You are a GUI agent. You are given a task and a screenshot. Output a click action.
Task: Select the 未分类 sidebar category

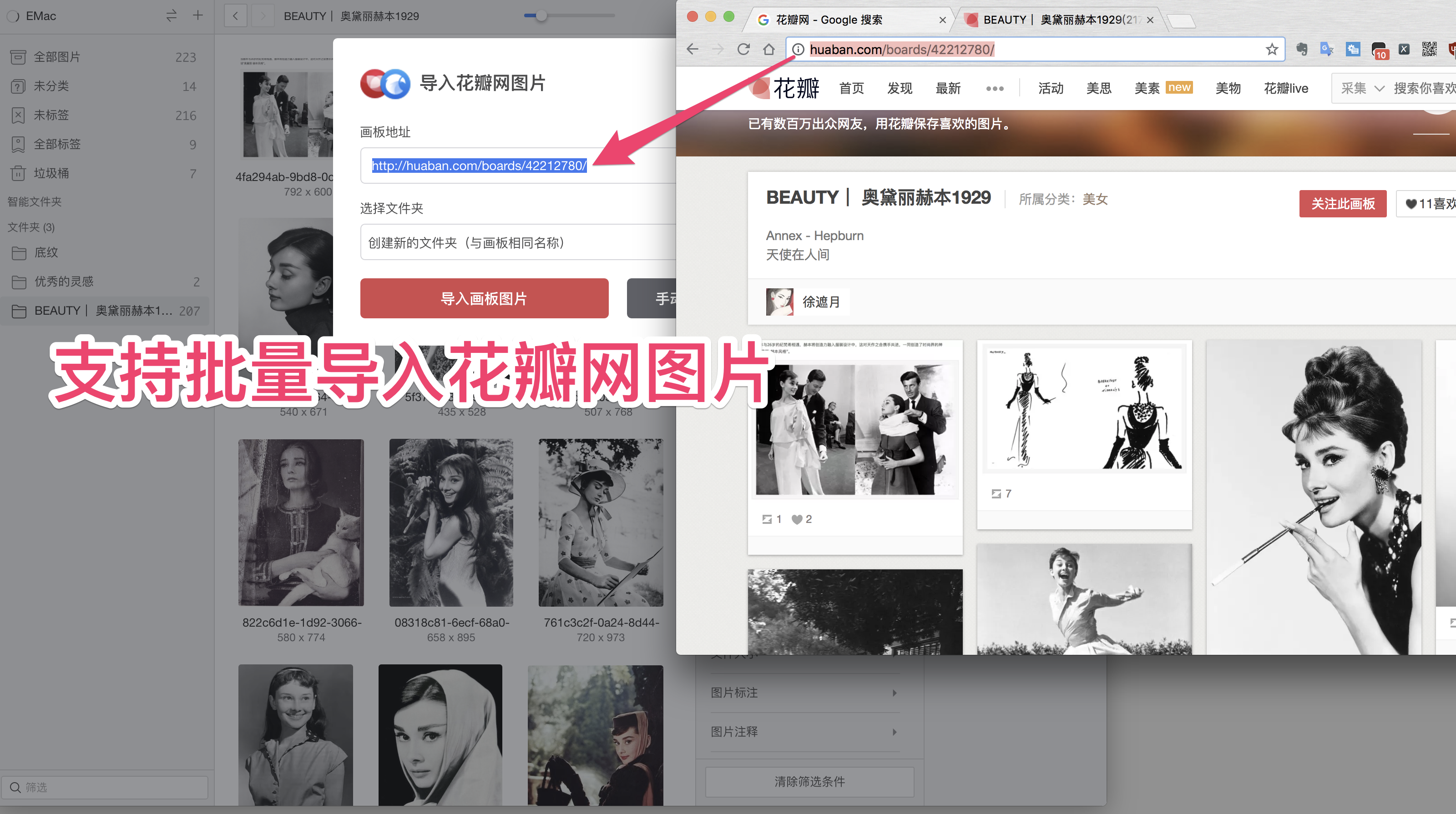(x=51, y=86)
